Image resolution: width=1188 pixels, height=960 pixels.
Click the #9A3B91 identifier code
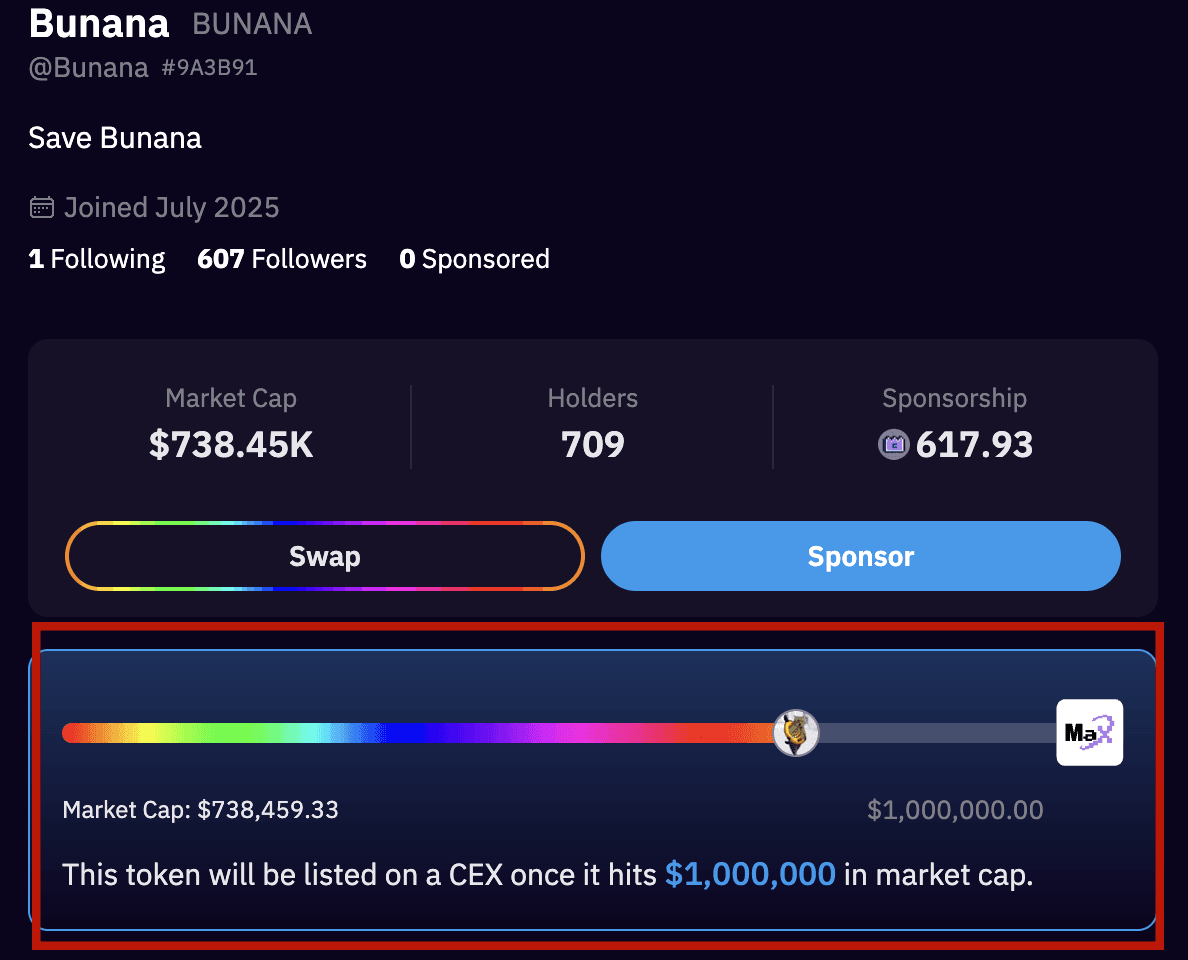coord(209,68)
